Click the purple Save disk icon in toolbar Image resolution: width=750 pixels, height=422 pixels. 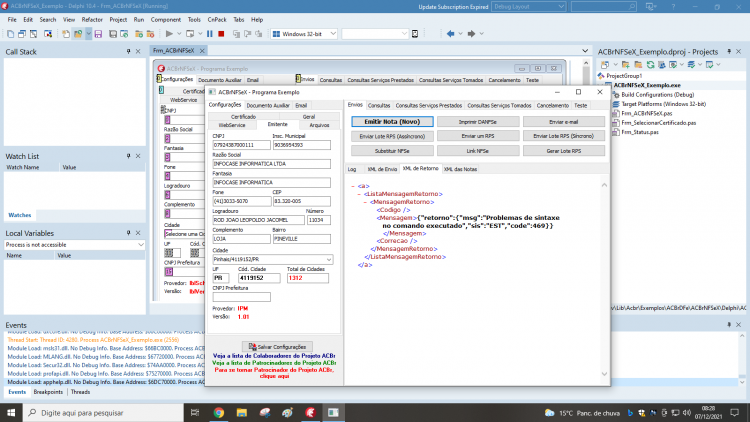click(x=98, y=34)
